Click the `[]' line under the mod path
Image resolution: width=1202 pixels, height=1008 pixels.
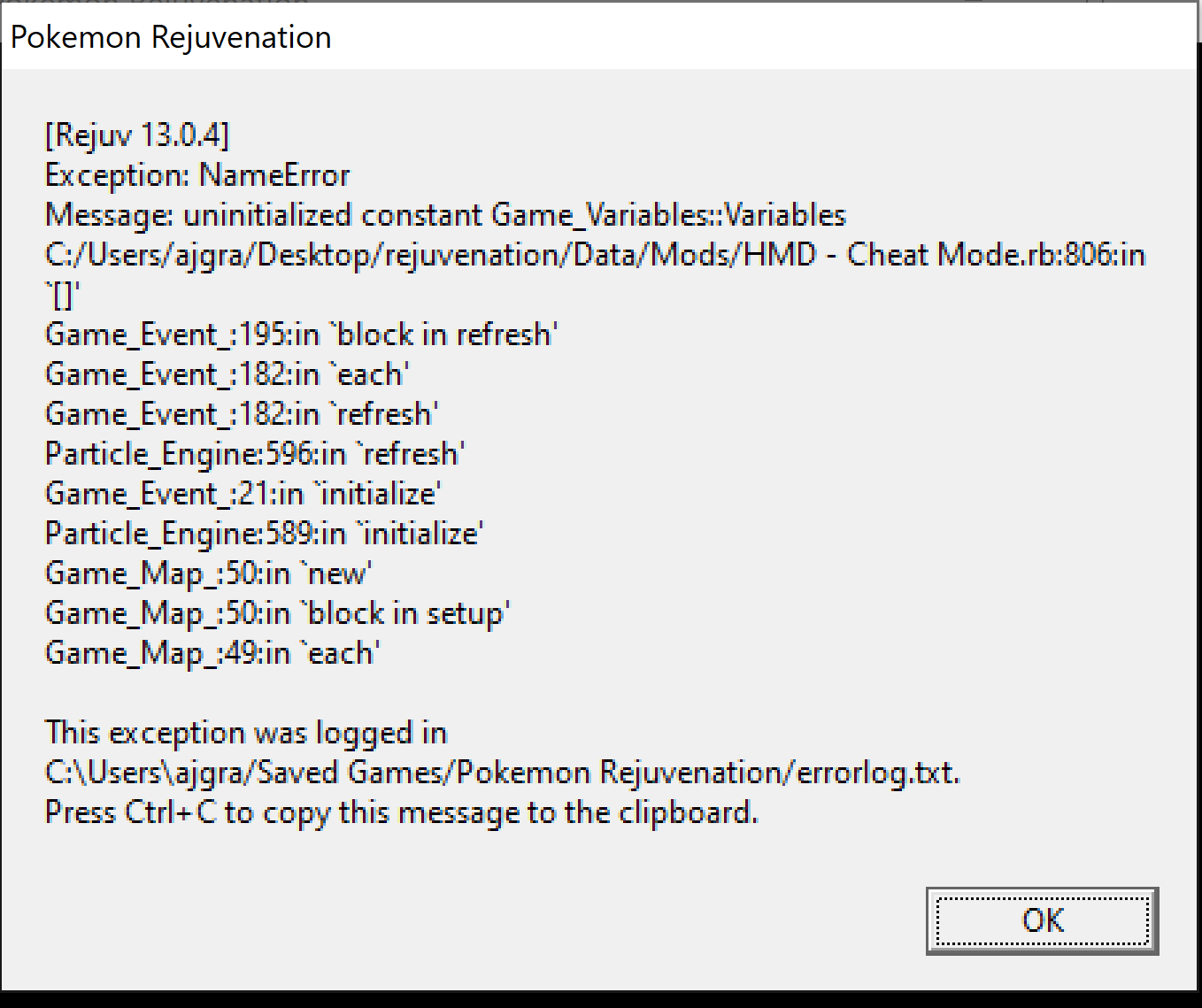click(x=61, y=295)
